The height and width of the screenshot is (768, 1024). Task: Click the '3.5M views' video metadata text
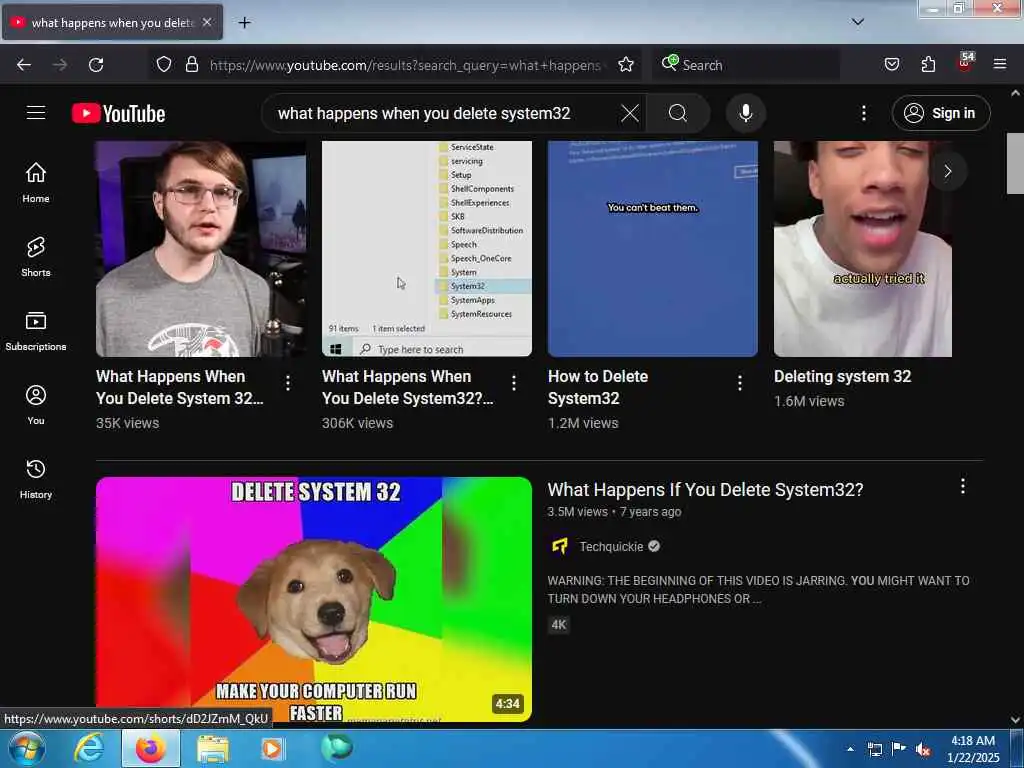coord(577,512)
